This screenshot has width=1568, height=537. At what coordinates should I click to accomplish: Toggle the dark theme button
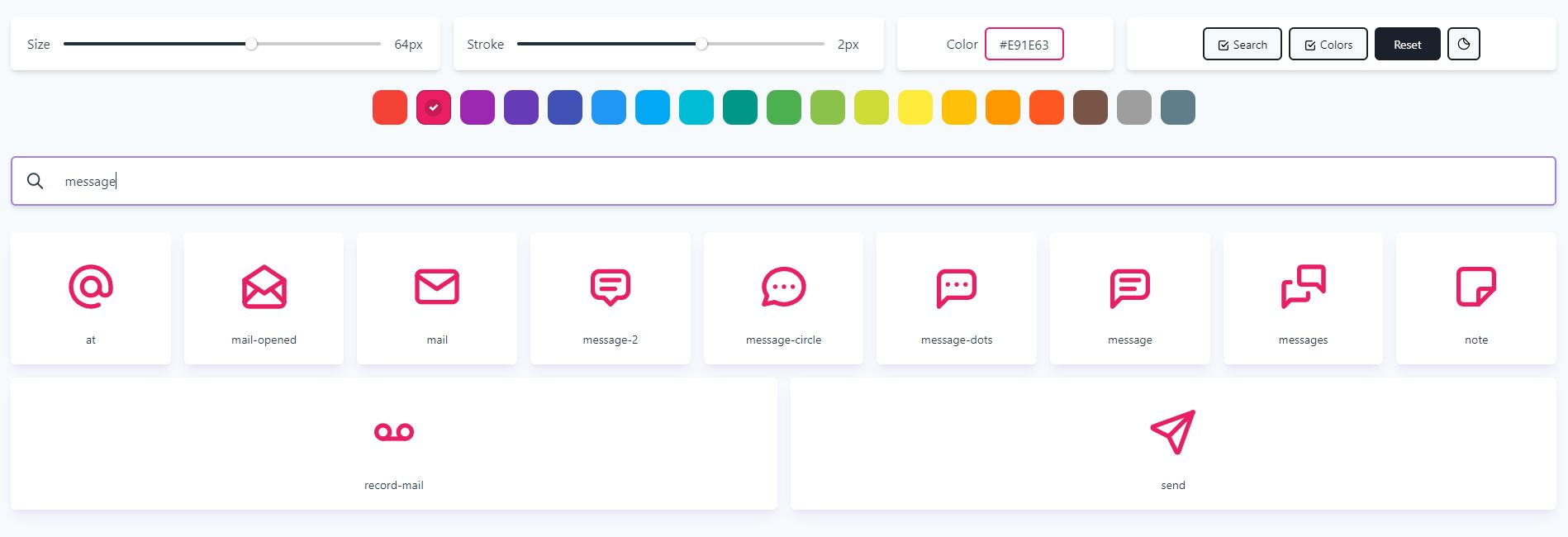tap(1463, 45)
